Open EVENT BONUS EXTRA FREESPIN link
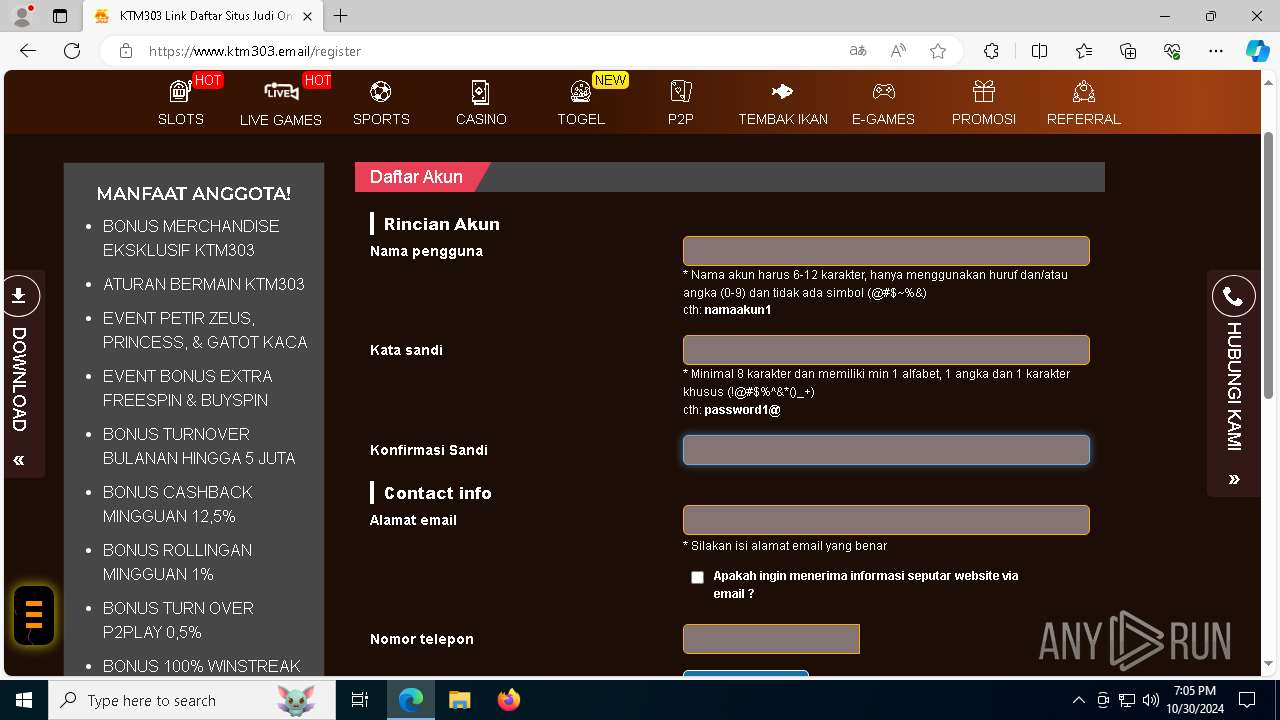1280x720 pixels. pos(187,388)
